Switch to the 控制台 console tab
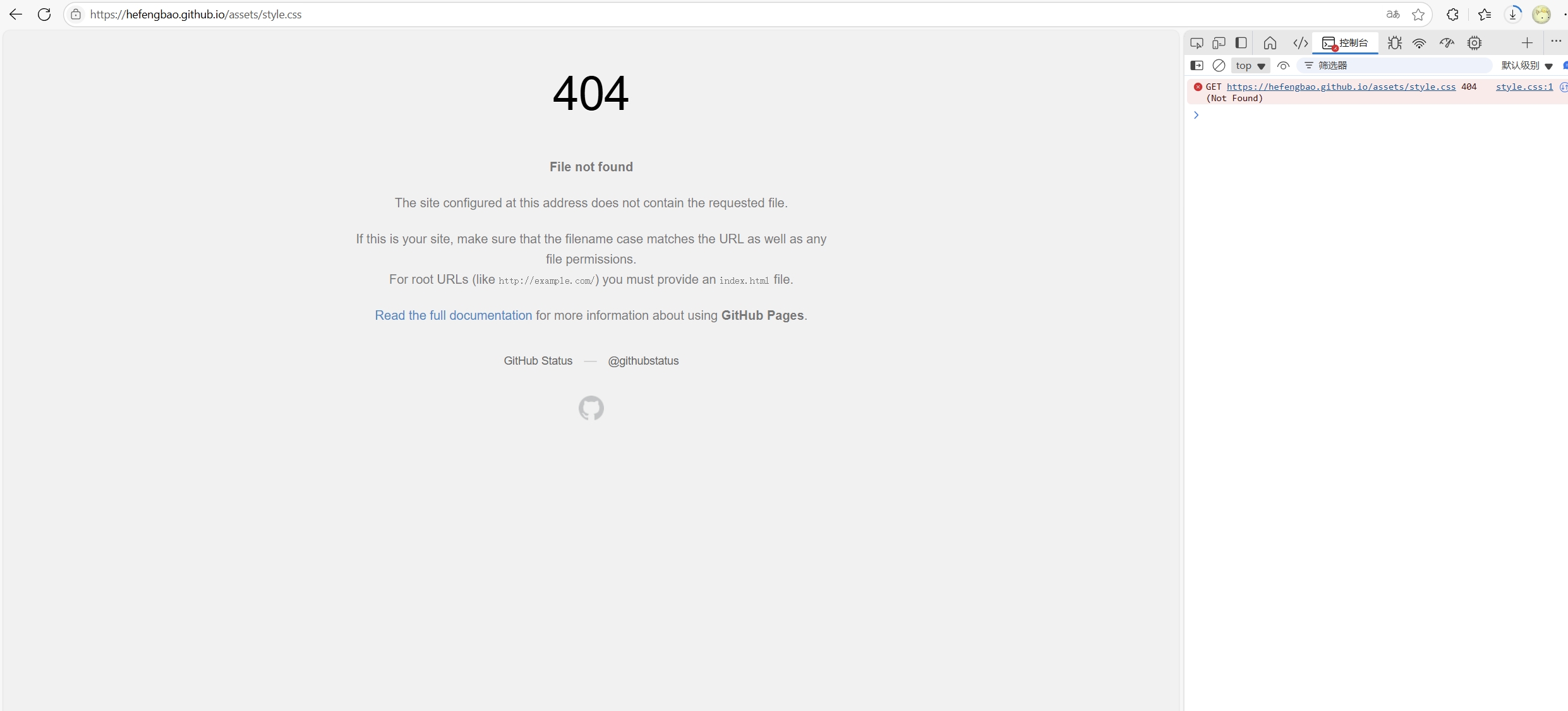1568x711 pixels. [1346, 43]
